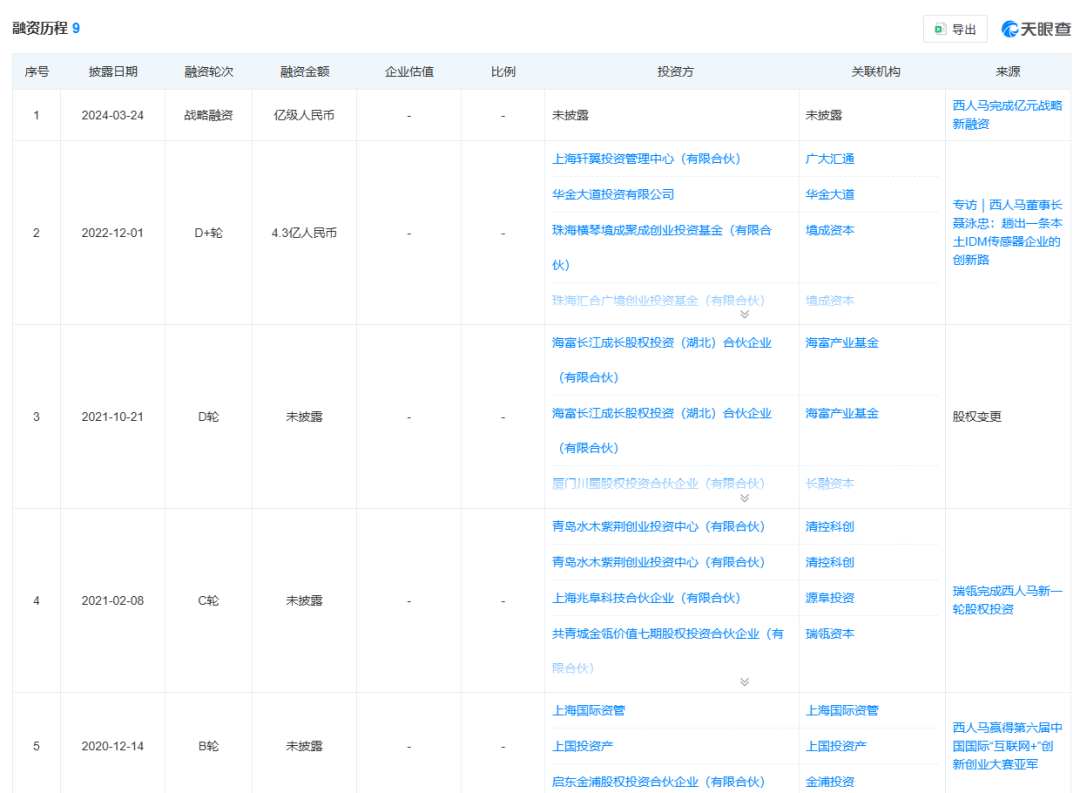Viewport: 1080px width, 793px height.
Task: Select date cell 2024-03-24
Action: 113,115
